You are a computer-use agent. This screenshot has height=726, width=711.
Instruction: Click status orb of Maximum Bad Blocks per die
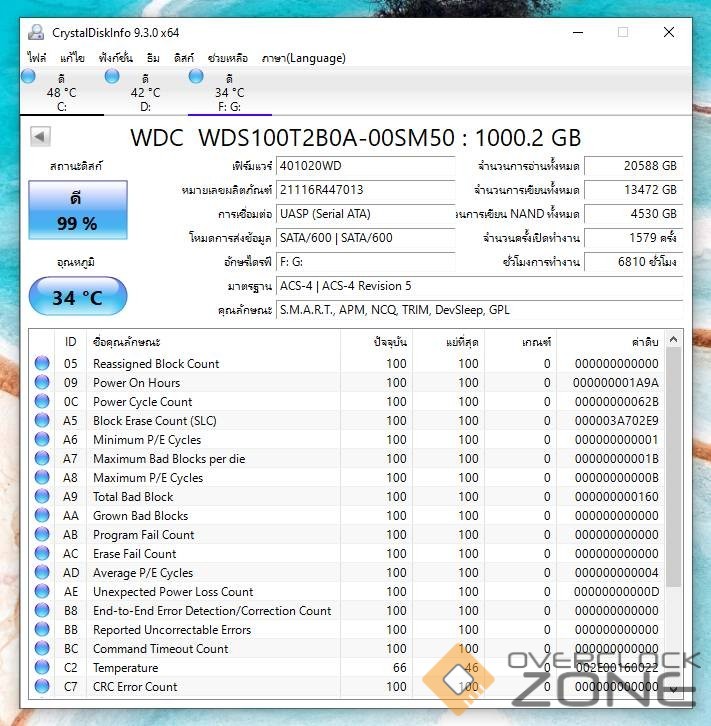pos(42,458)
